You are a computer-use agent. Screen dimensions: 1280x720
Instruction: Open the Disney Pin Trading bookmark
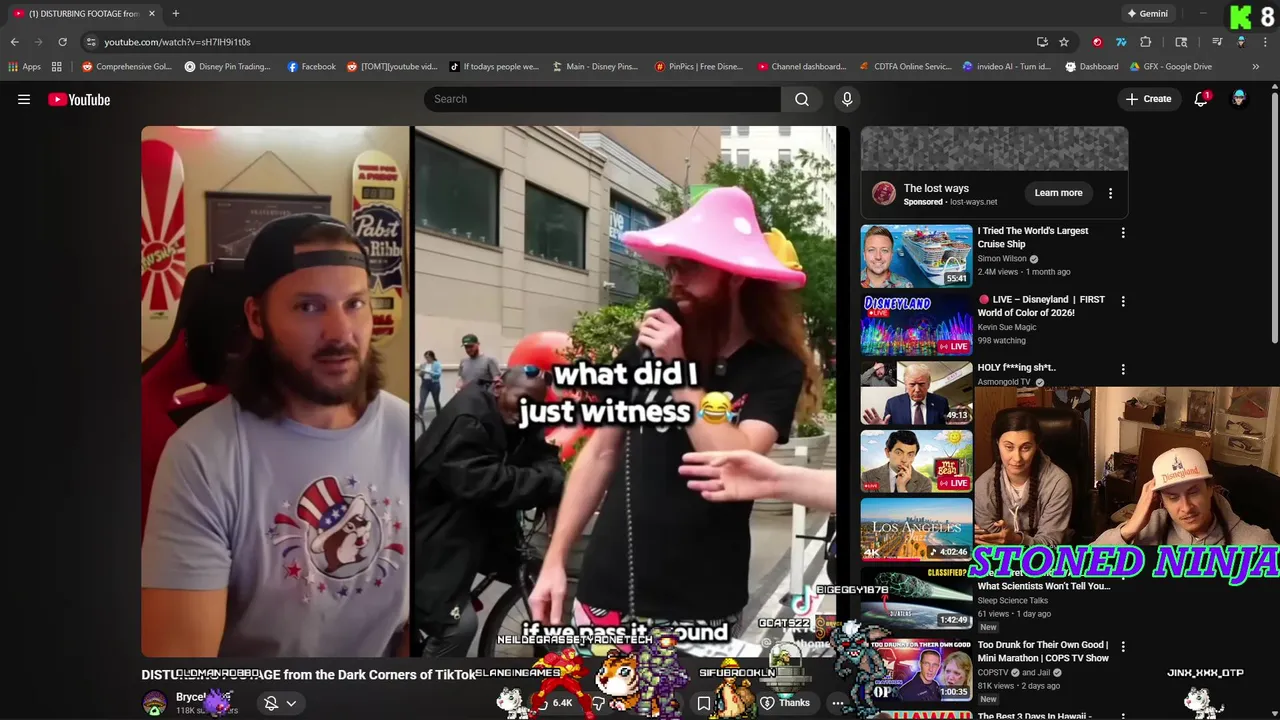pyautogui.click(x=228, y=67)
